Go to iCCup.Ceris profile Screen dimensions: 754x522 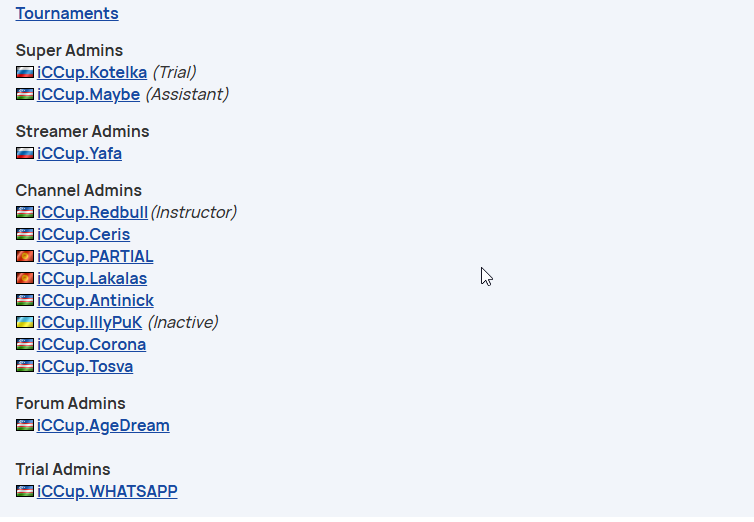(x=84, y=234)
